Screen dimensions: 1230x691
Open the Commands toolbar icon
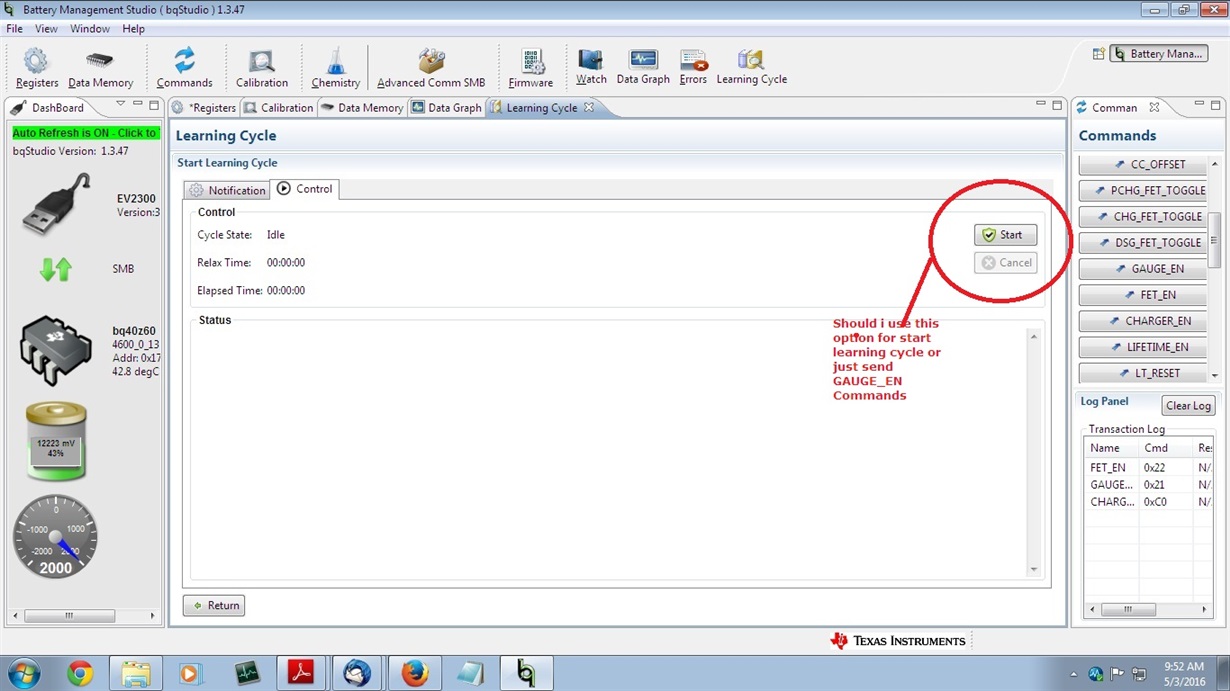click(x=184, y=69)
